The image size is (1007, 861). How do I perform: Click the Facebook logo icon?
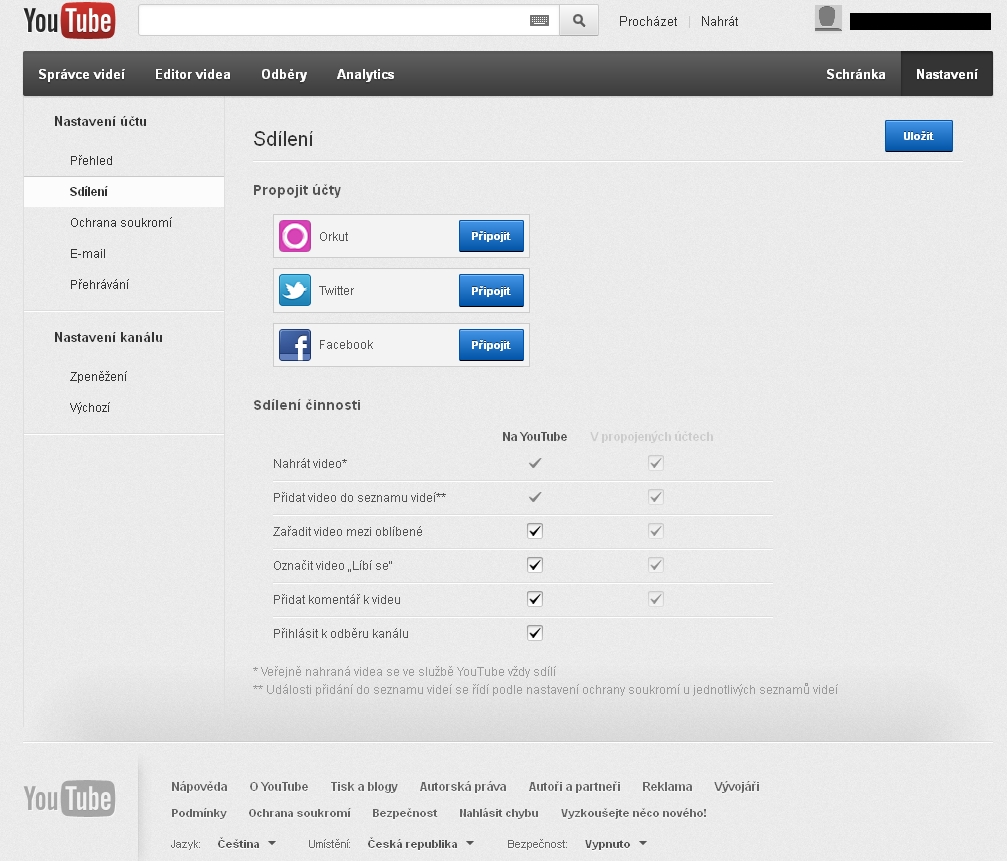coord(295,345)
